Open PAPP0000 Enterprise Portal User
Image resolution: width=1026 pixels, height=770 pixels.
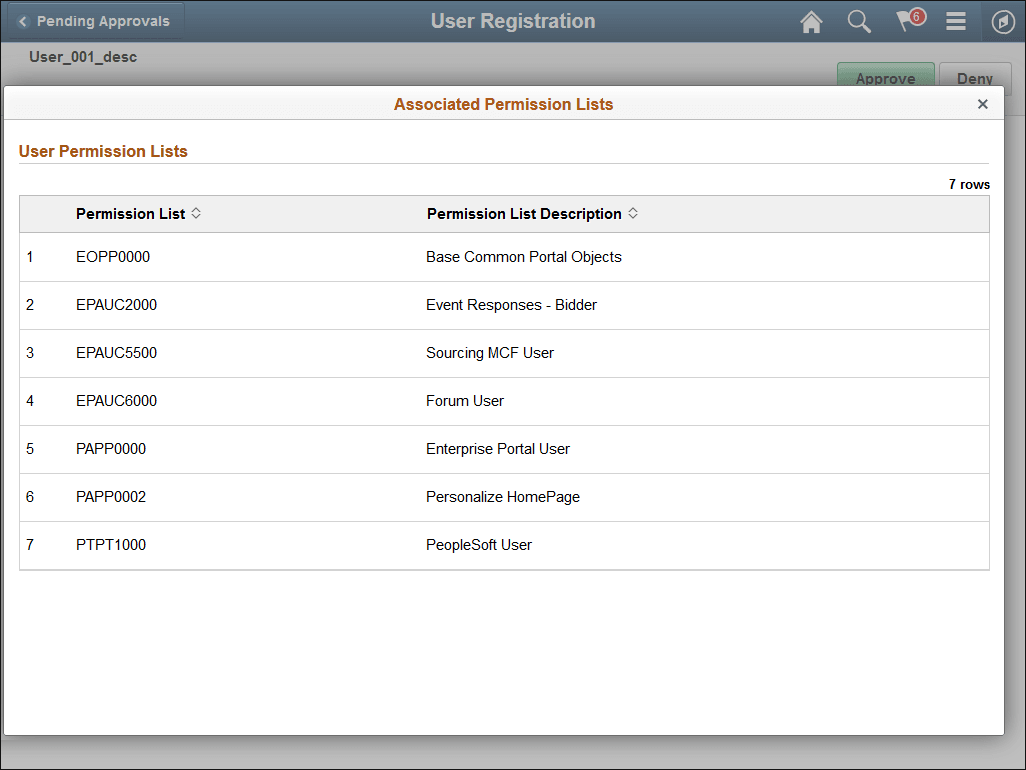point(110,449)
